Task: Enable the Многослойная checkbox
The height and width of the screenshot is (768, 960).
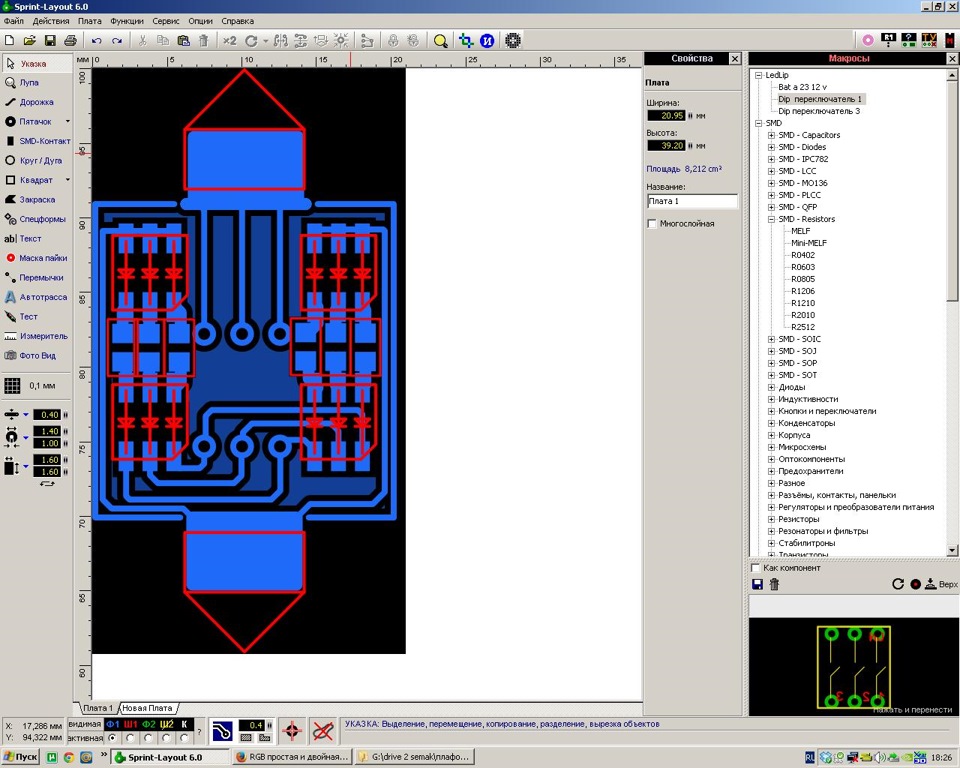Action: [x=653, y=224]
